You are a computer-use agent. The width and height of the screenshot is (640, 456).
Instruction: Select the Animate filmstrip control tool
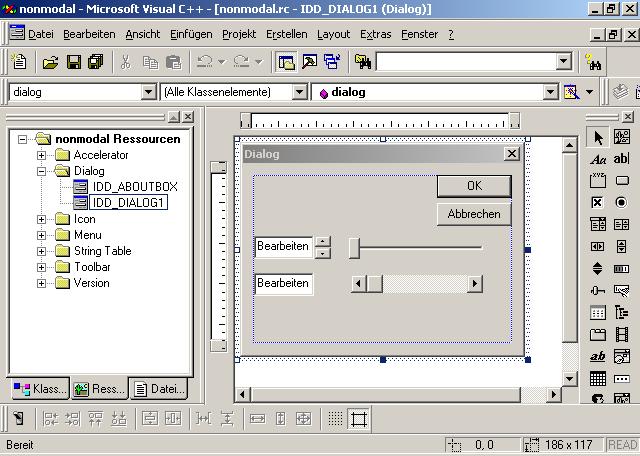[622, 335]
